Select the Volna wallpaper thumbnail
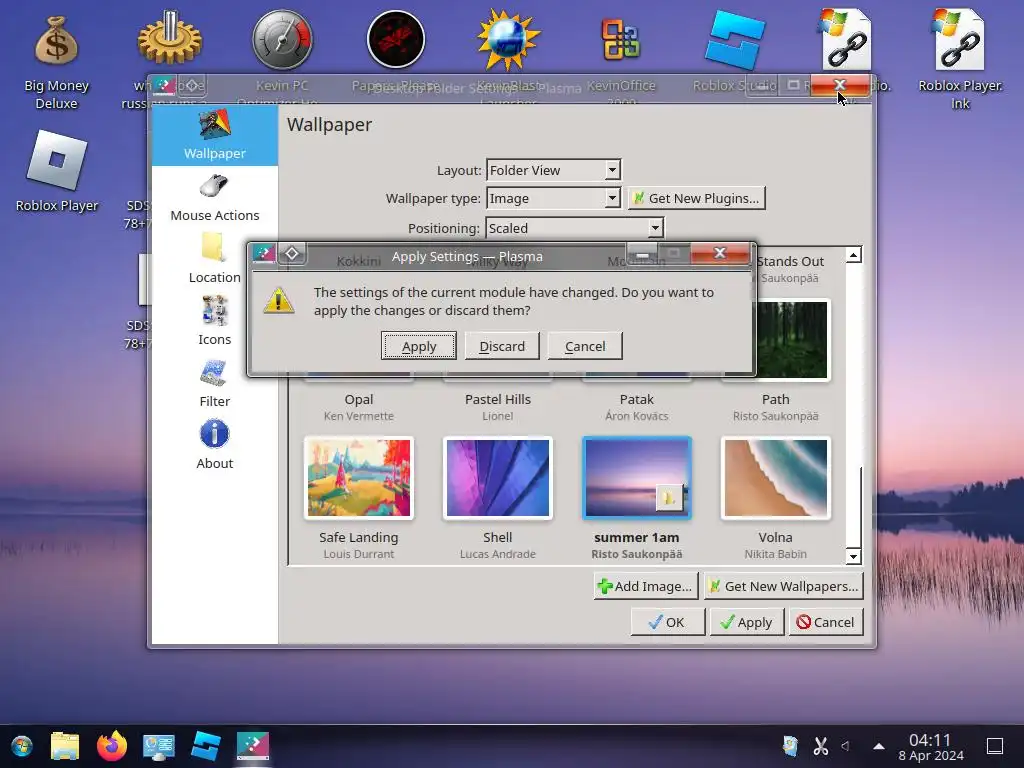Viewport: 1024px width, 768px height. point(776,478)
